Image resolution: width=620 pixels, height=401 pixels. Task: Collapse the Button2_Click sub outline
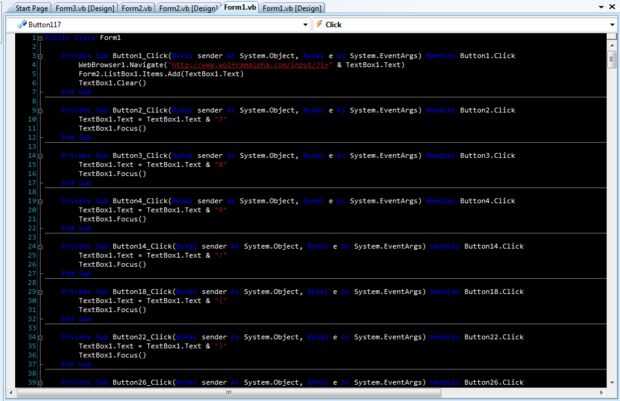pos(40,111)
